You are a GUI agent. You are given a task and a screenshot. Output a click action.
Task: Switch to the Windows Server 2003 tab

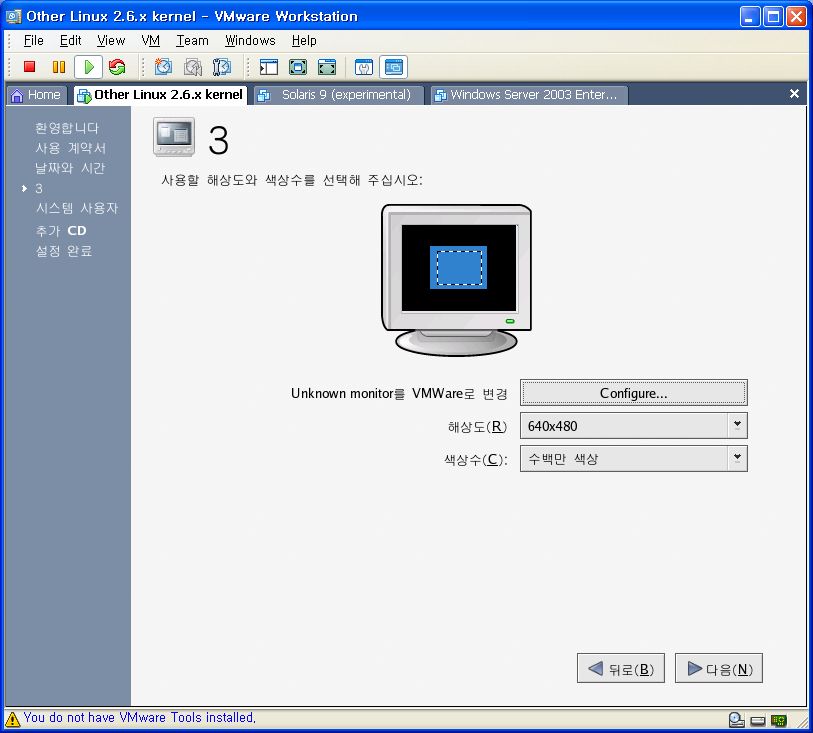527,95
